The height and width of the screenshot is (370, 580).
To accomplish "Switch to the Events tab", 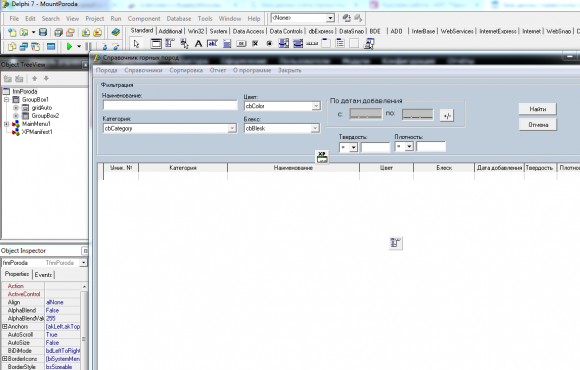I will tap(43, 275).
